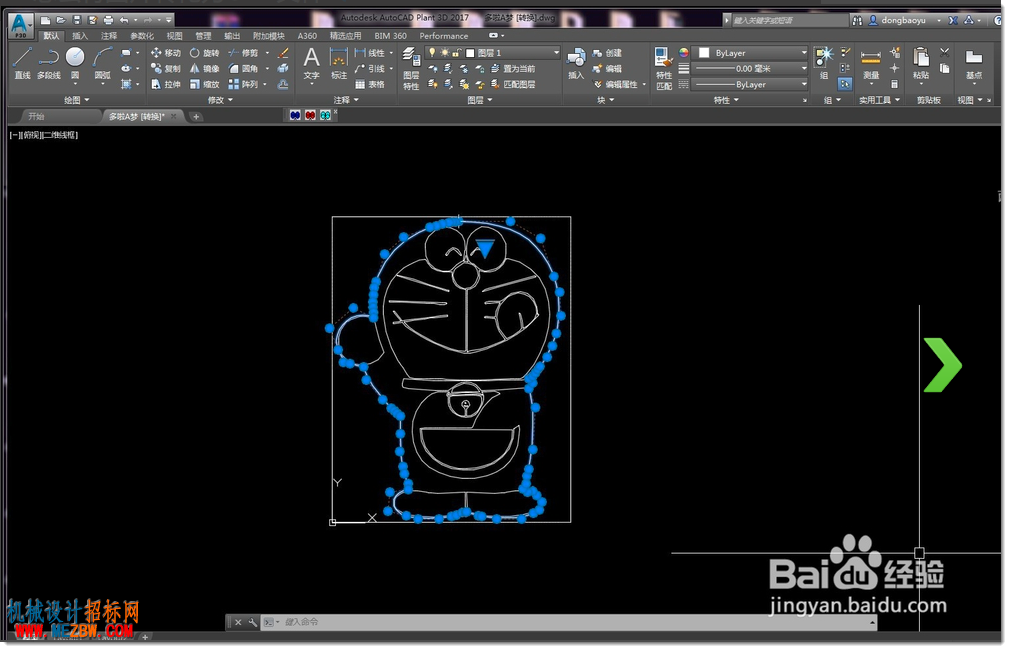Viewport: 1009px width, 650px height.
Task: Choose the 镜像 (Mirror) command
Action: tap(205, 68)
